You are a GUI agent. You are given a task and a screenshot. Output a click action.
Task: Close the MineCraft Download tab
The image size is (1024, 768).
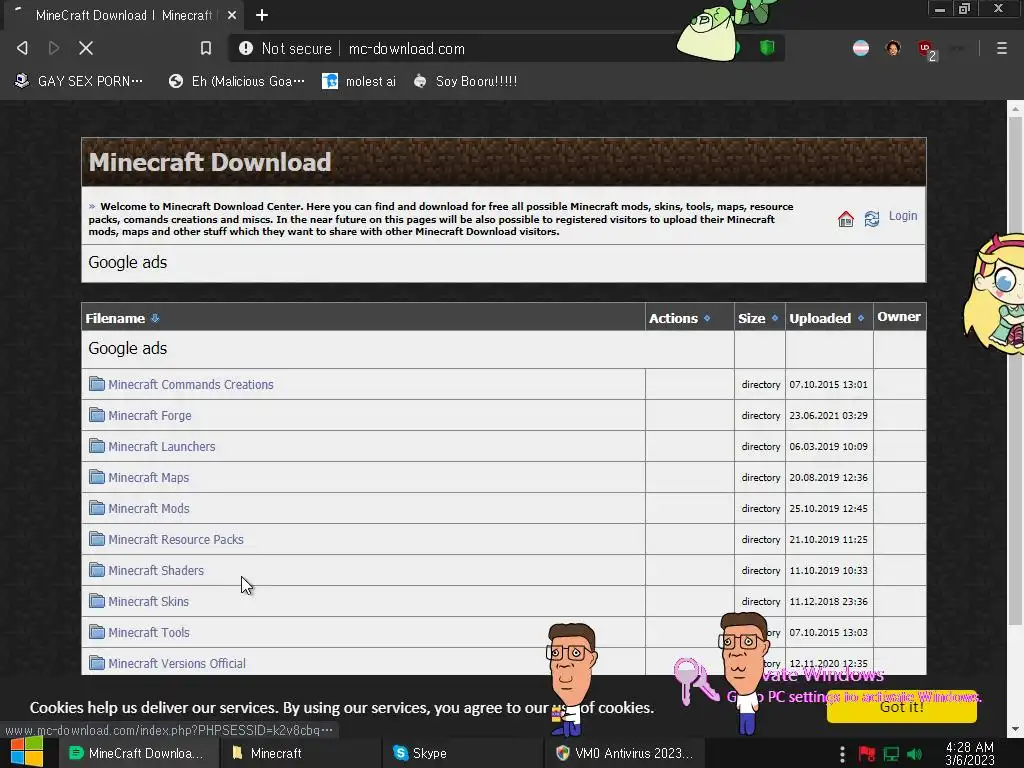pos(232,15)
